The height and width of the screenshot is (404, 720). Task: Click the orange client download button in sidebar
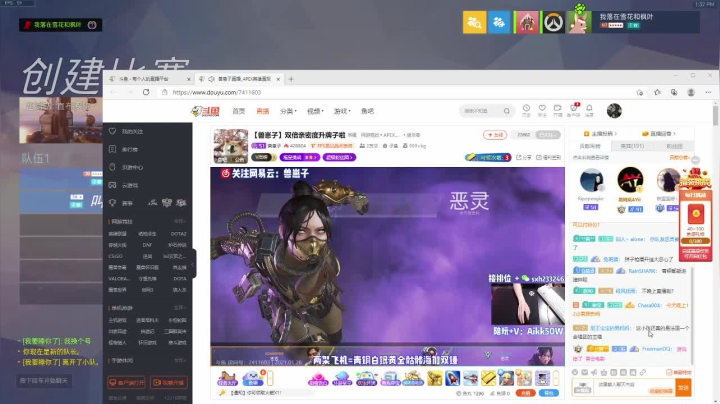pyautogui.click(x=126, y=382)
